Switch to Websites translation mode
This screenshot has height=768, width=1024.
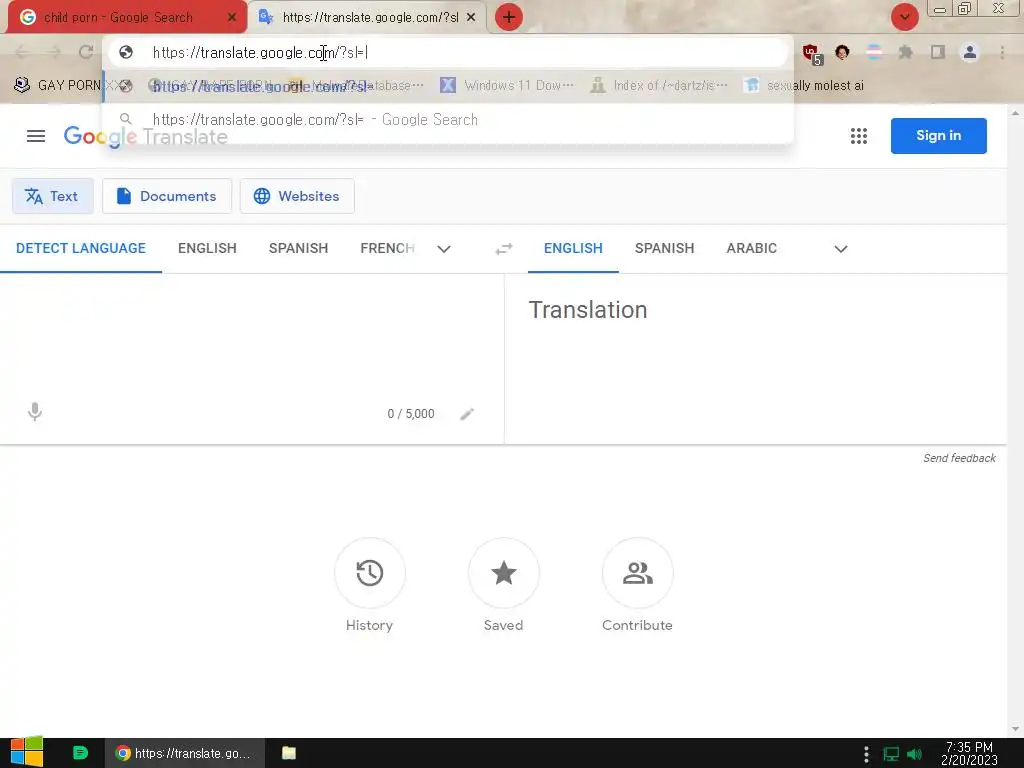297,196
